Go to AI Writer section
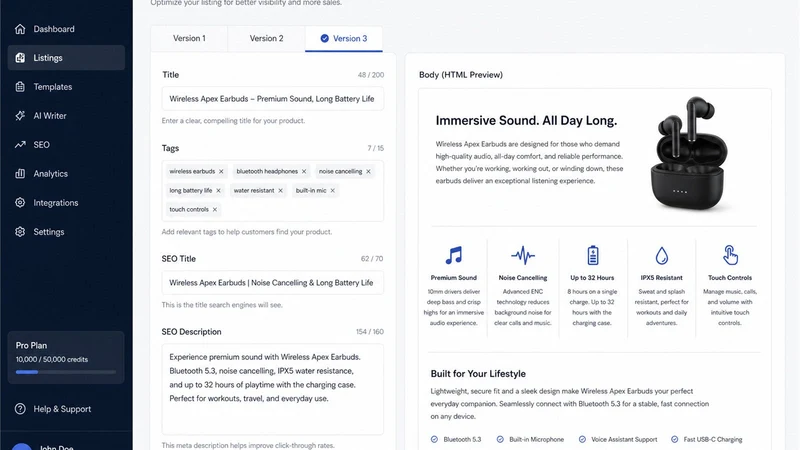 (66, 116)
